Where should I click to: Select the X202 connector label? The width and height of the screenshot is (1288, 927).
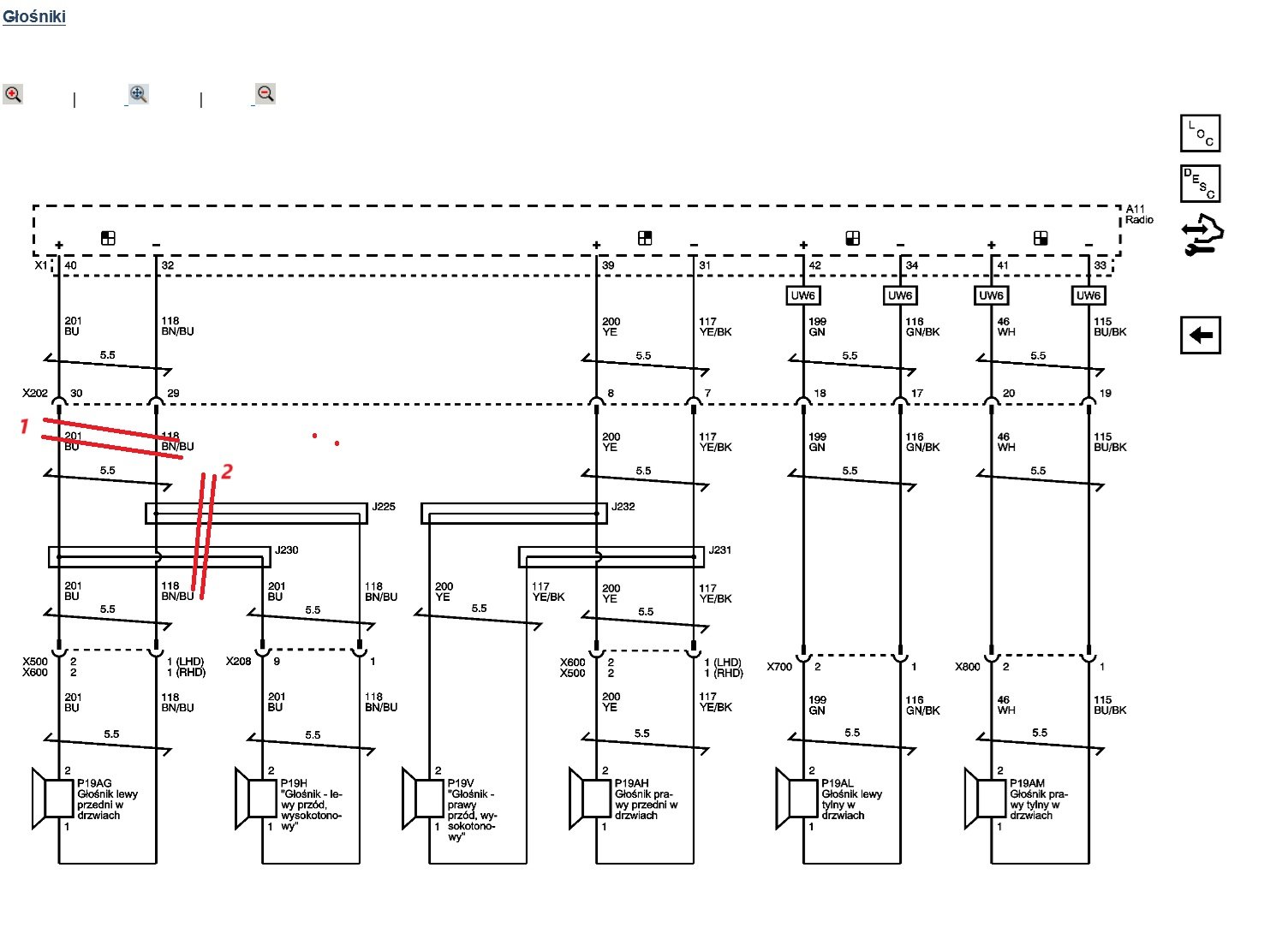35,394
